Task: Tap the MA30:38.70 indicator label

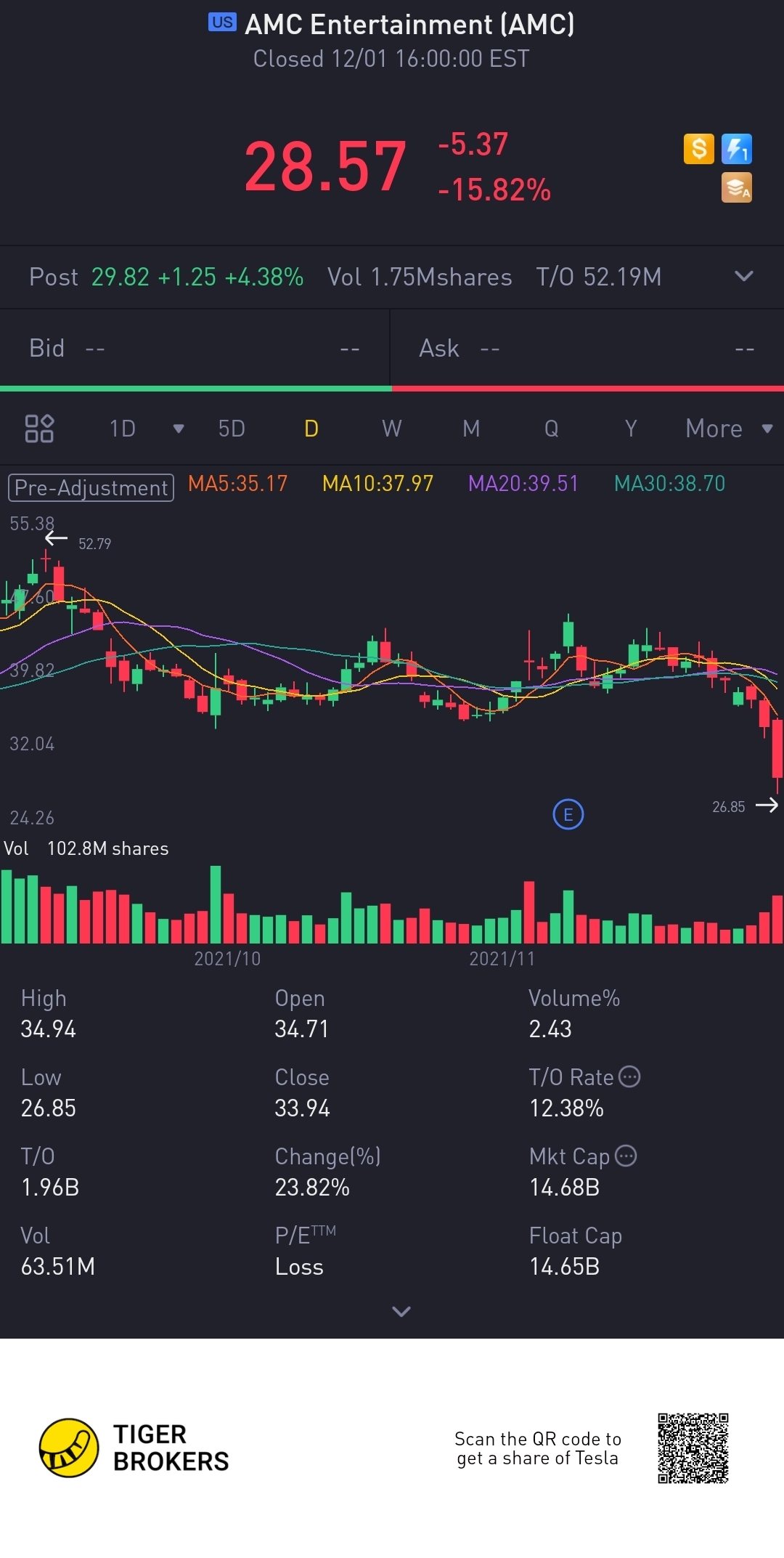Action: pyautogui.click(x=670, y=484)
